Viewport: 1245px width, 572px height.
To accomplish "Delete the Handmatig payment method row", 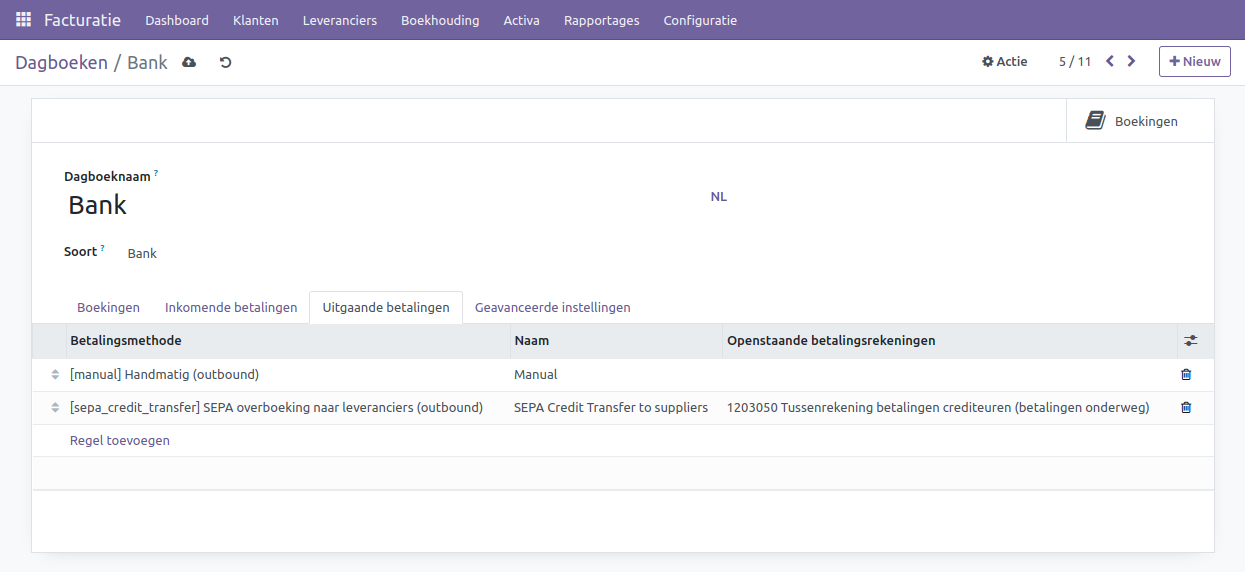I will (1186, 374).
